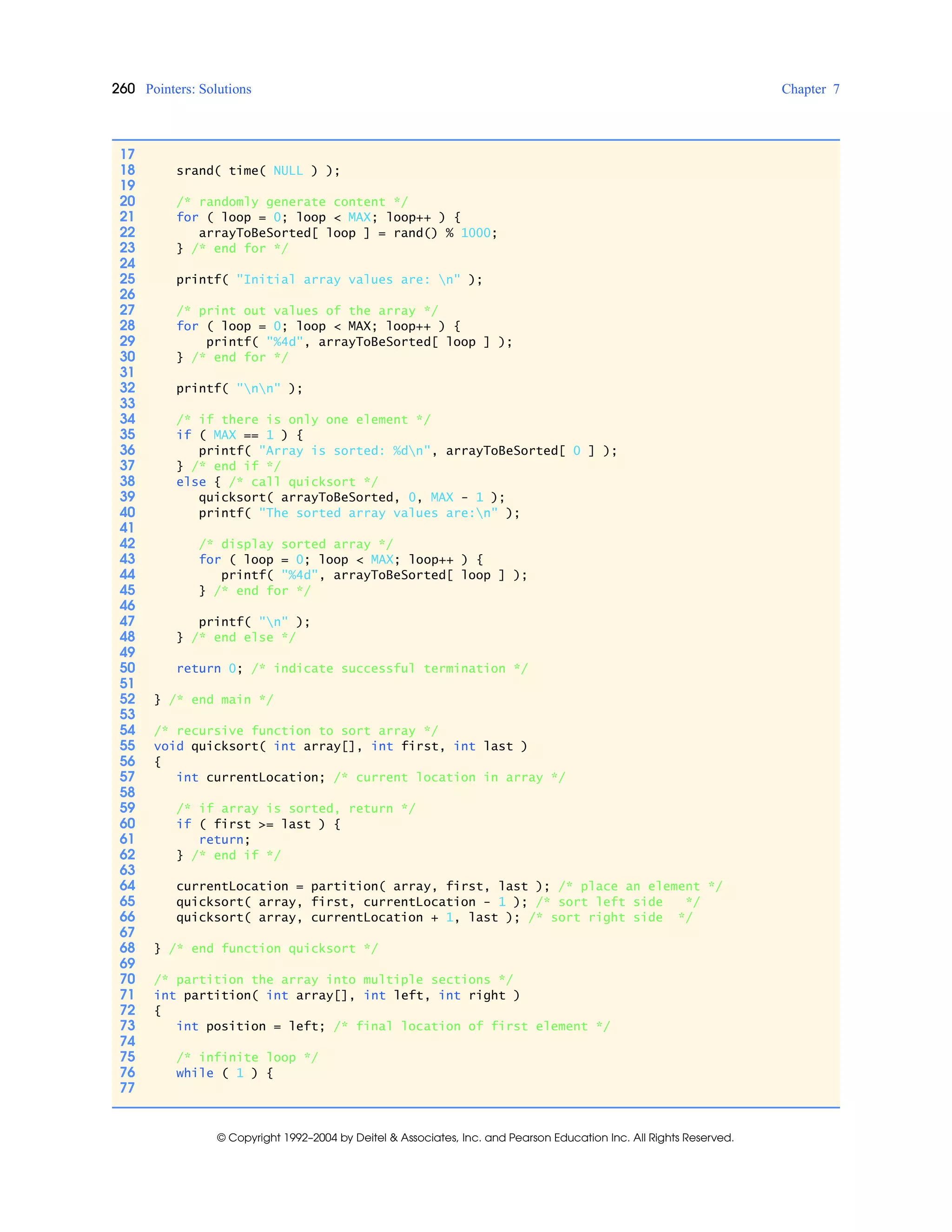Click the quicksort call with MAX - 1
The height and width of the screenshot is (1232, 952).
(351, 497)
